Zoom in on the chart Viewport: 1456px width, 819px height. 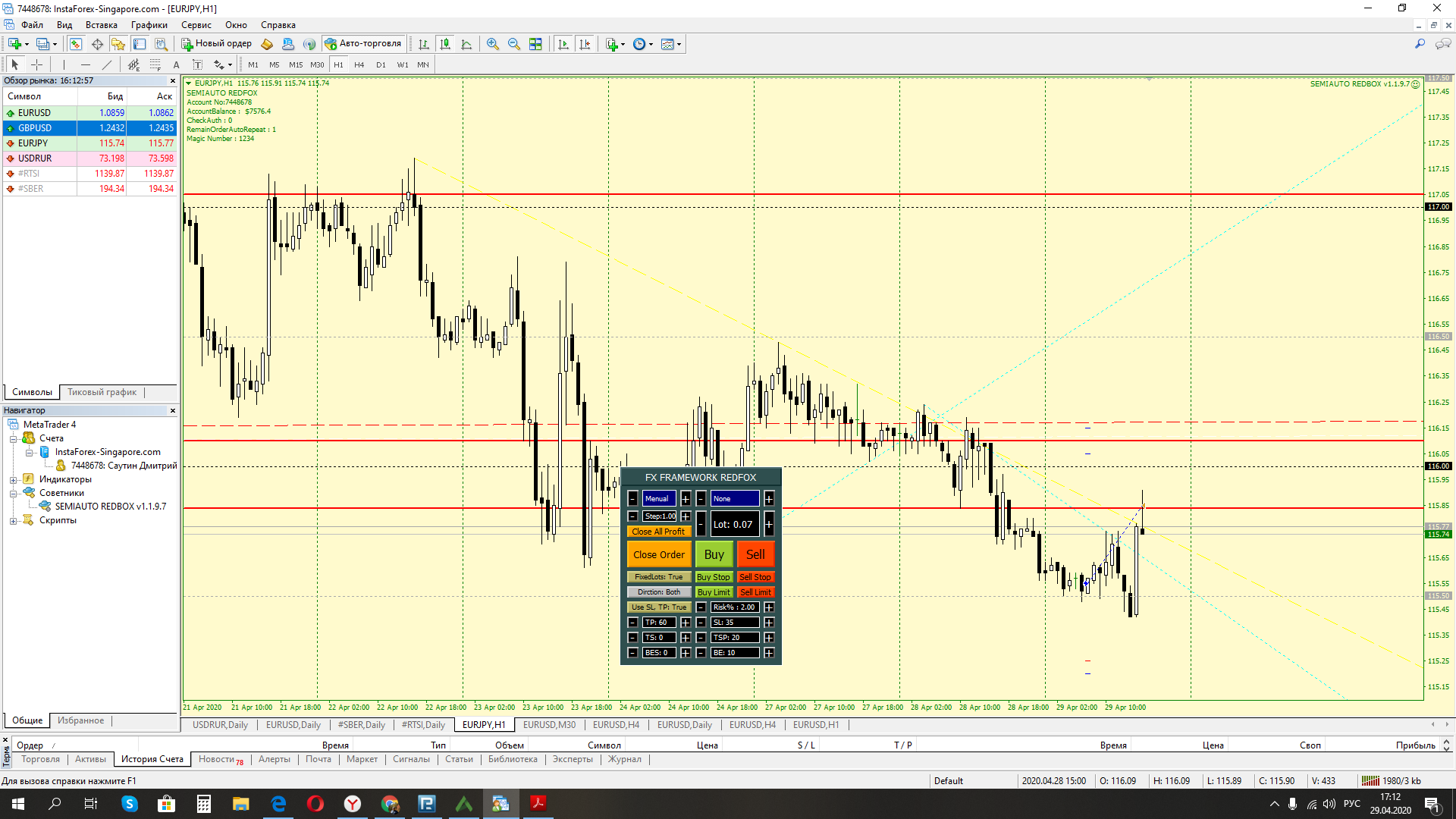click(x=493, y=44)
